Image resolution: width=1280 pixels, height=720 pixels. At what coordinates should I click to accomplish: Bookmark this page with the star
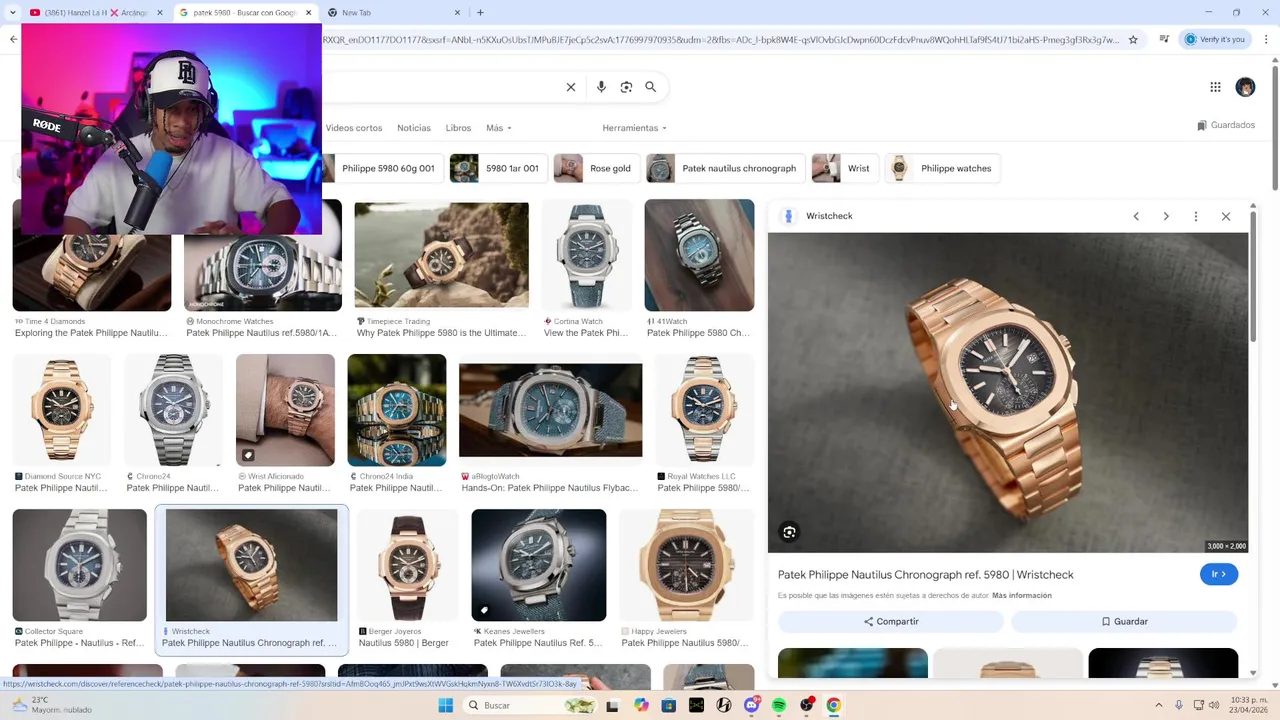click(x=1133, y=40)
